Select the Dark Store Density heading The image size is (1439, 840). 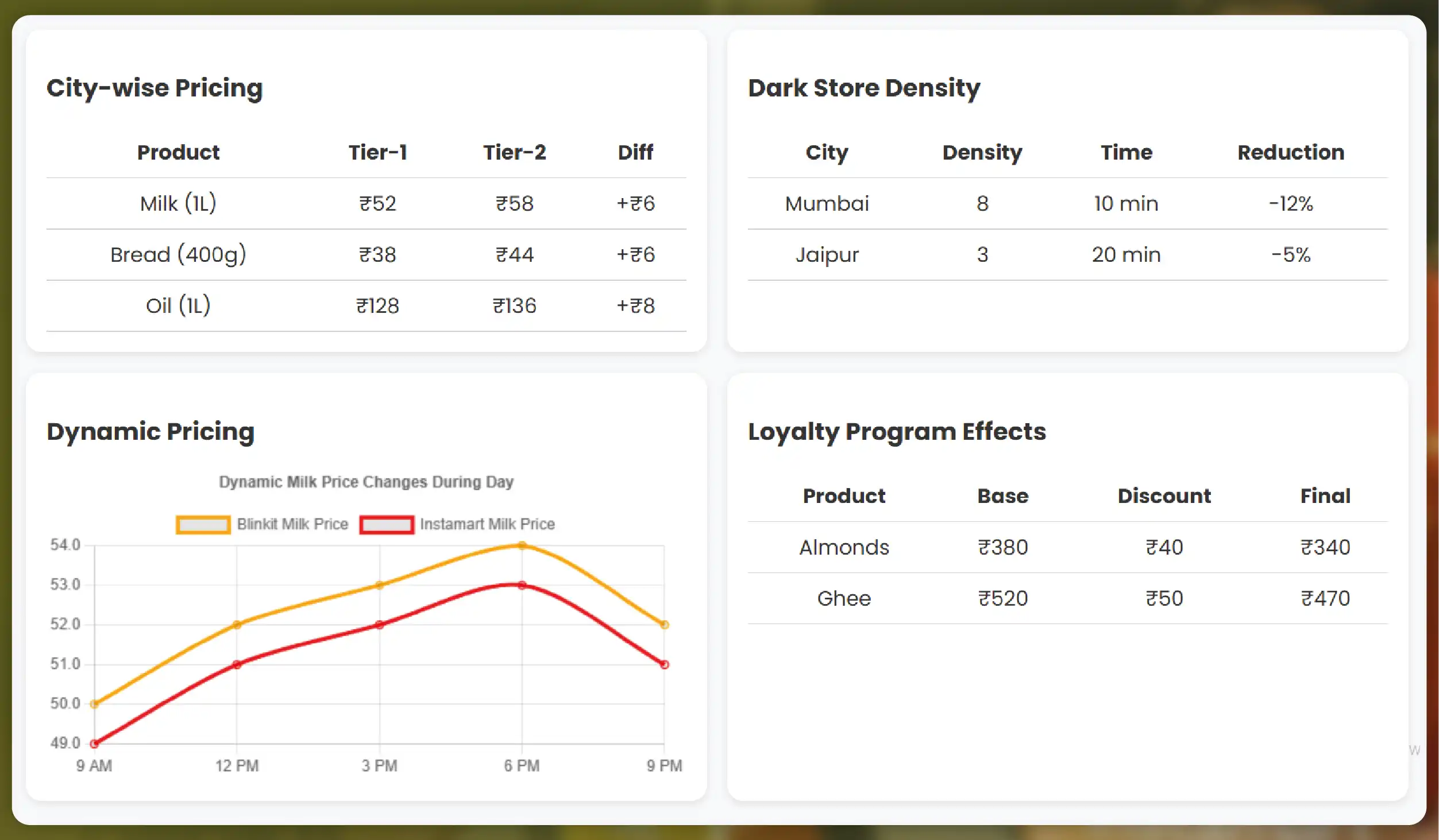[863, 87]
